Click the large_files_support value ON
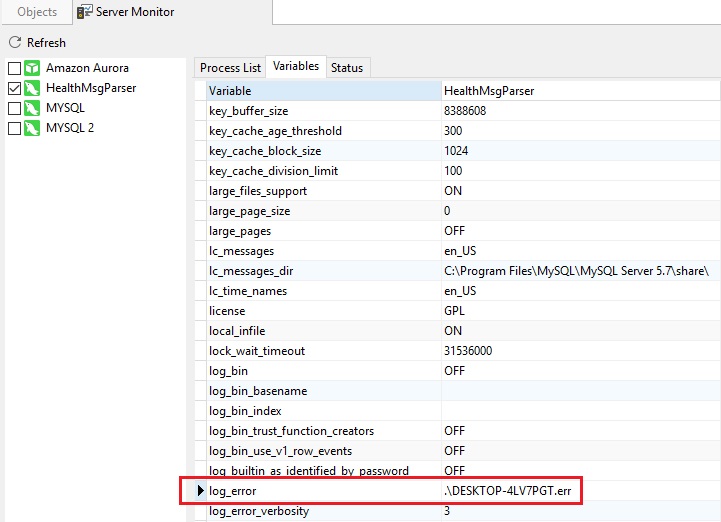721x522 pixels. coord(453,191)
